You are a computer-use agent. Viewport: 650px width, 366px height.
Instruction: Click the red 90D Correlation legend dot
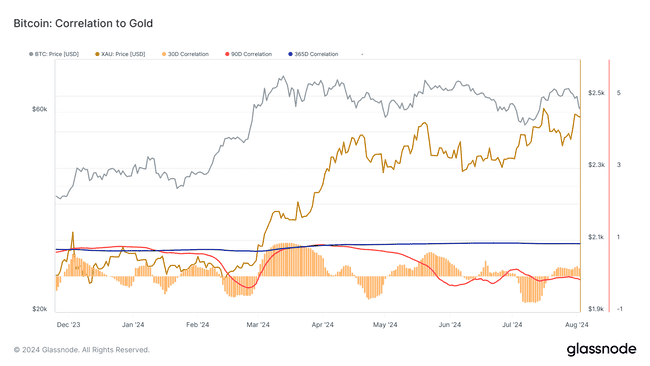click(x=227, y=54)
